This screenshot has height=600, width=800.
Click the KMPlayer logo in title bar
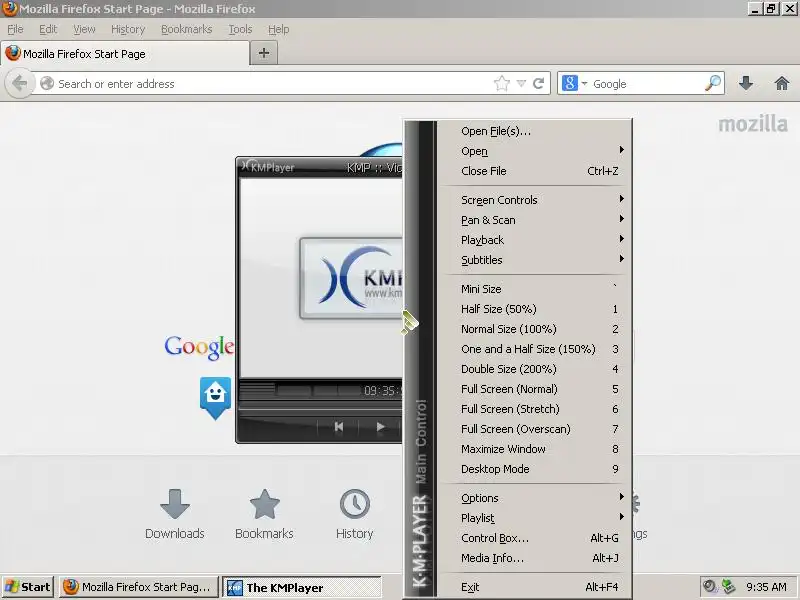click(268, 167)
